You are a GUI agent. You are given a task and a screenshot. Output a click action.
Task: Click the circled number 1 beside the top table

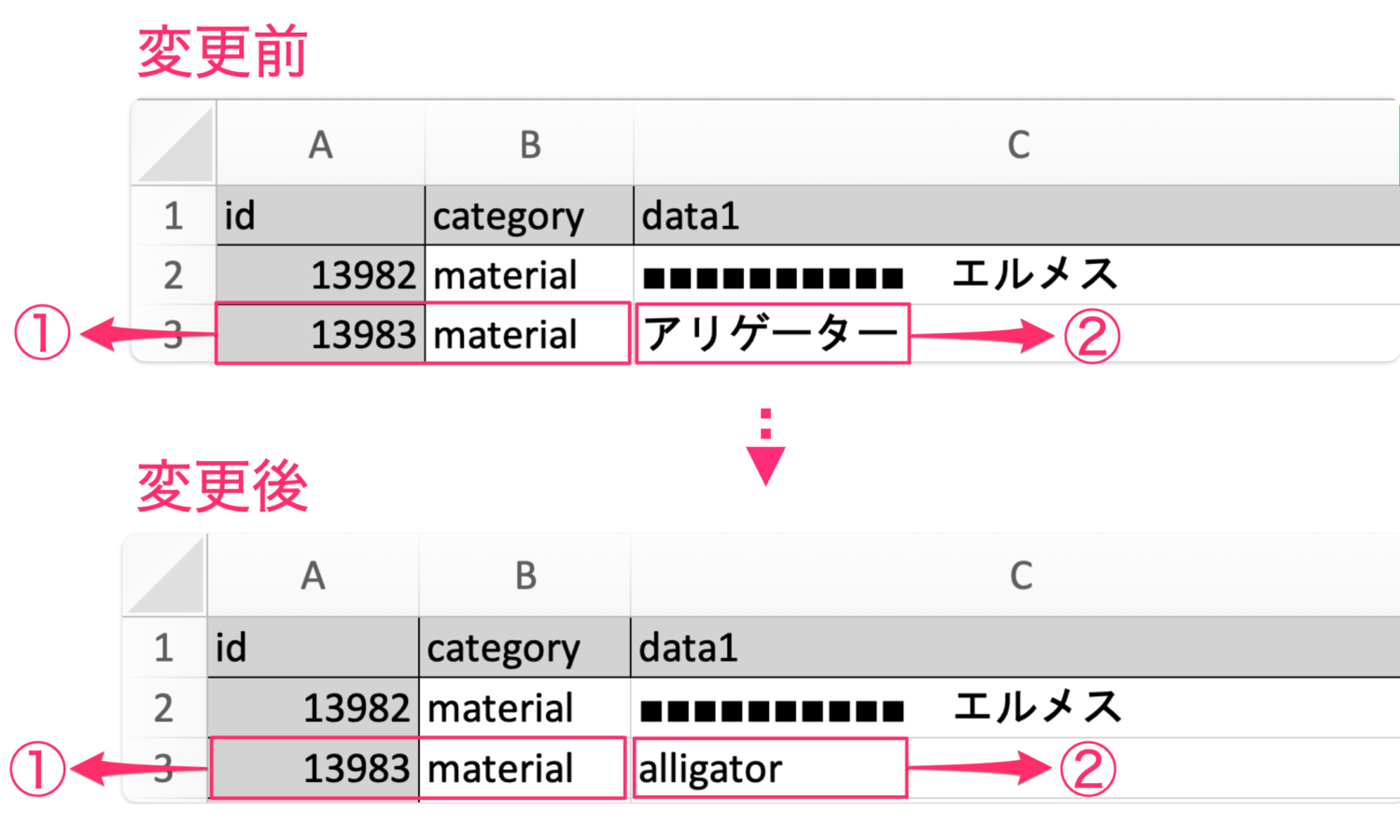coord(42,333)
